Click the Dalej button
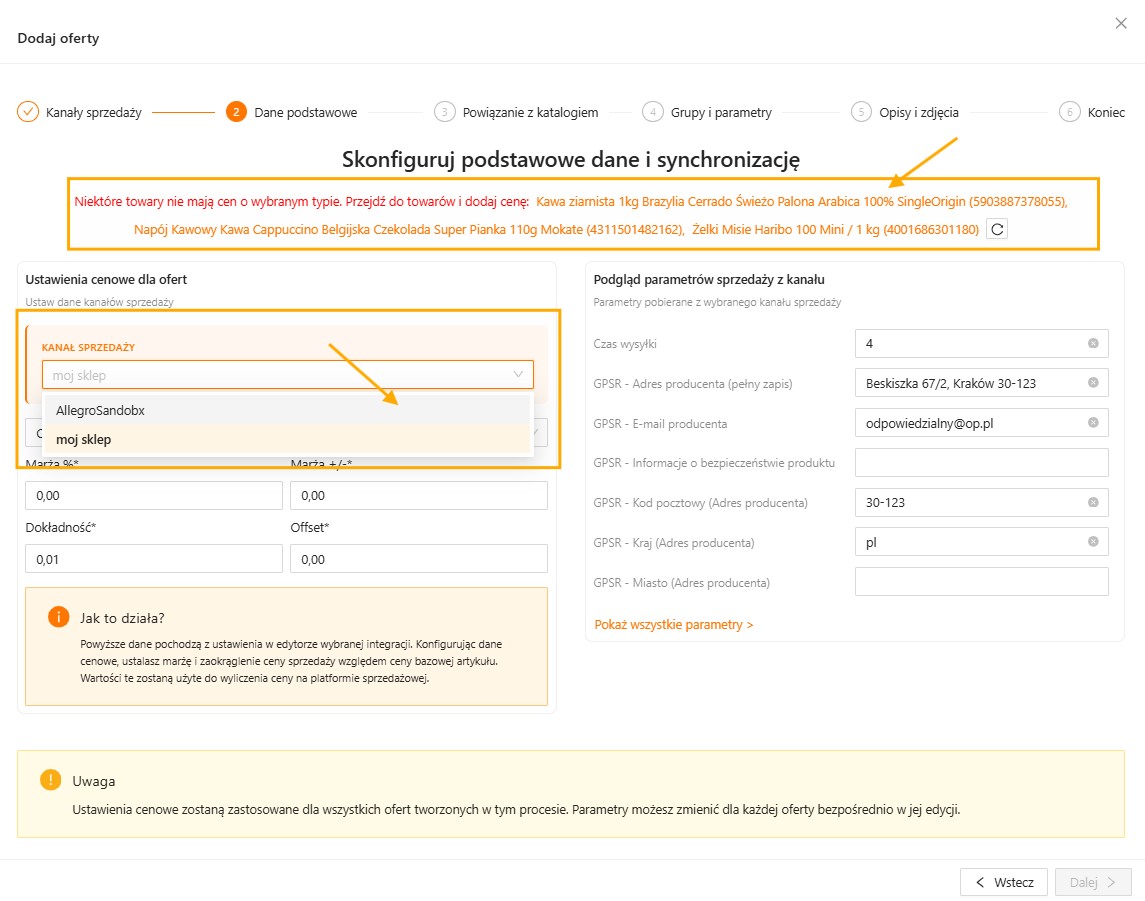 [1093, 882]
